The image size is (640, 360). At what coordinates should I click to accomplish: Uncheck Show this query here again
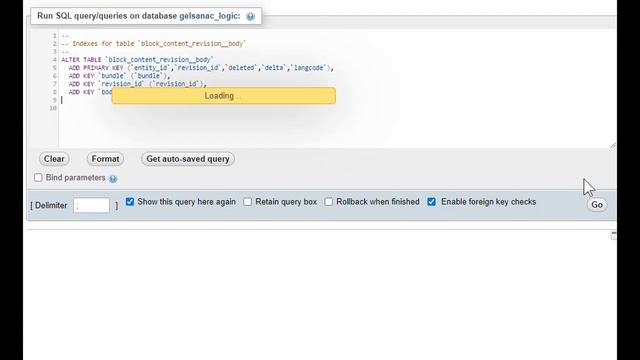point(130,202)
